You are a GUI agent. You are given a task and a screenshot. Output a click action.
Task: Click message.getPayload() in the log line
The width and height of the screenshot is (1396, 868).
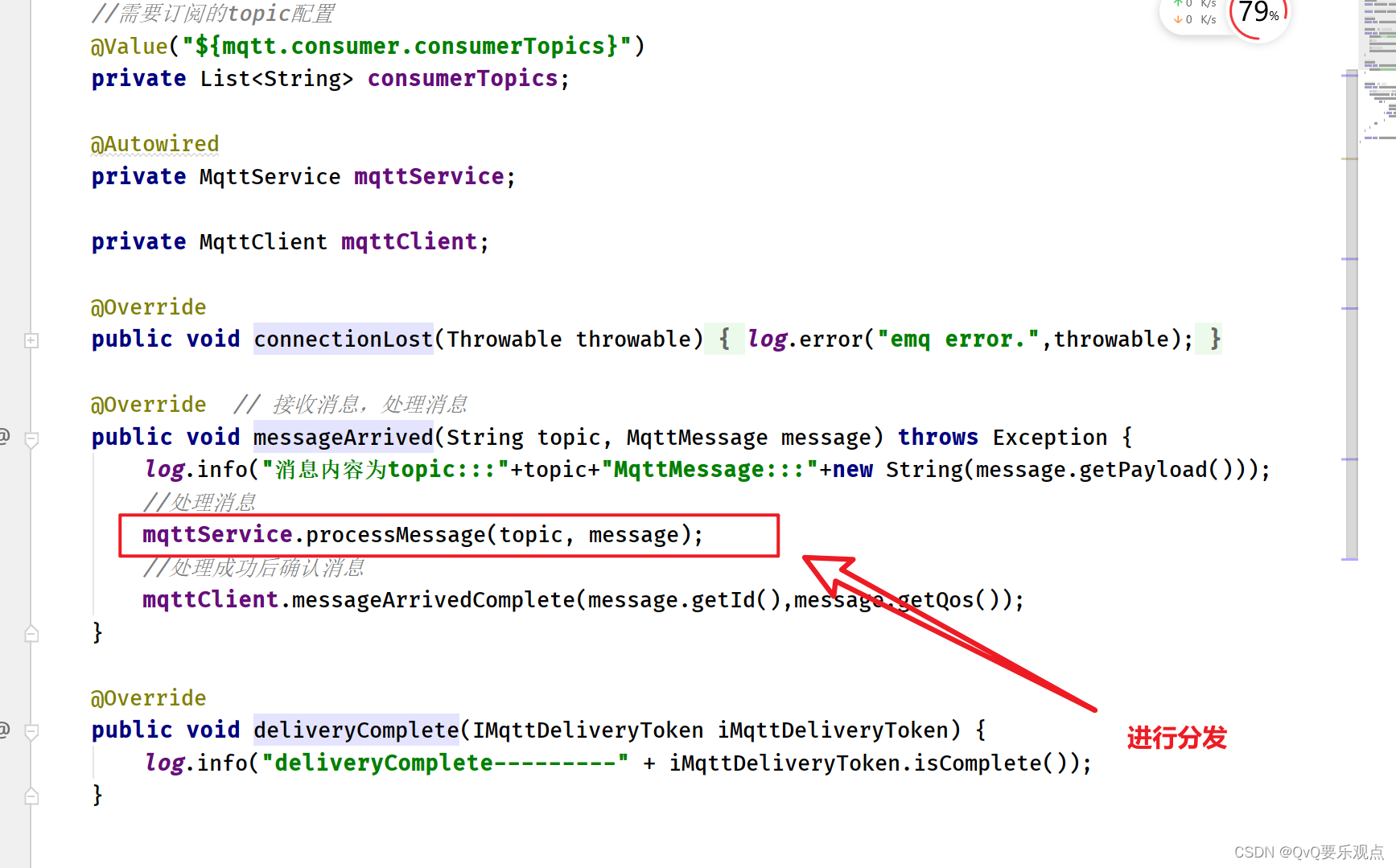click(x=1098, y=470)
